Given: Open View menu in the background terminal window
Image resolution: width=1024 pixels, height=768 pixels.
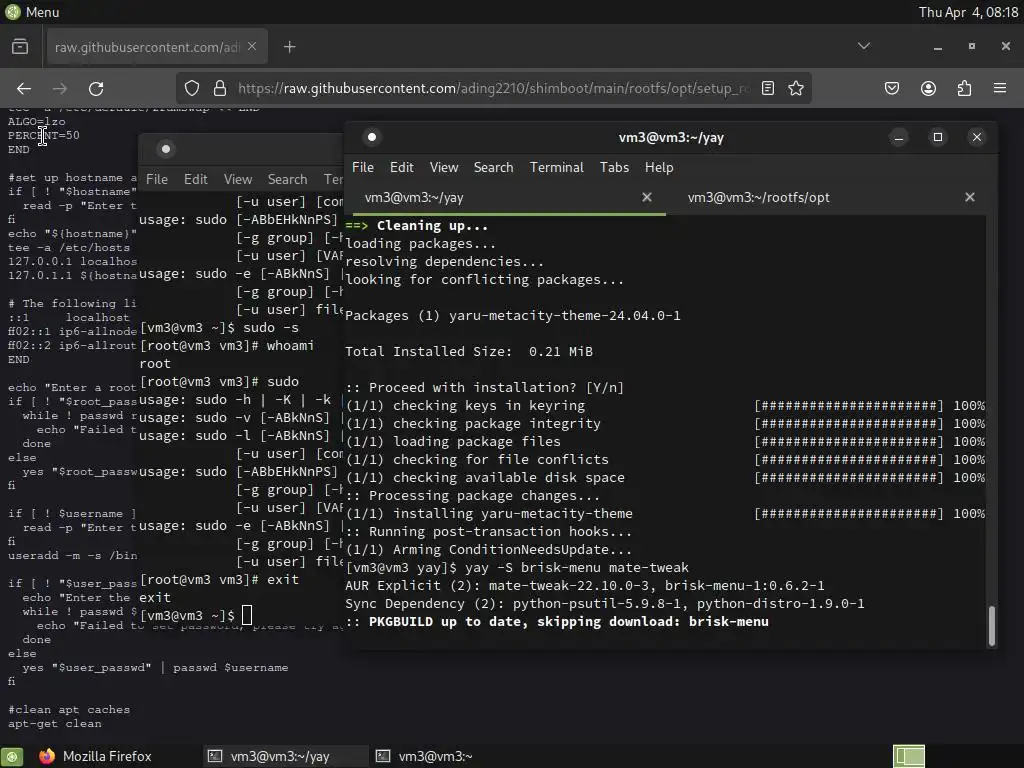Looking at the screenshot, I should pyautogui.click(x=238, y=179).
